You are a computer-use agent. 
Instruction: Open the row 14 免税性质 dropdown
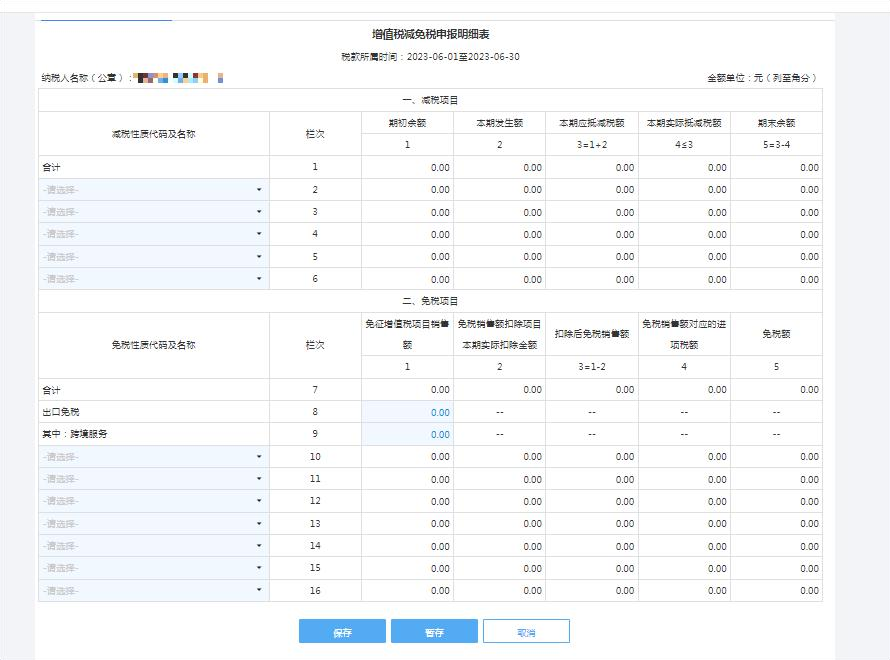(154, 546)
